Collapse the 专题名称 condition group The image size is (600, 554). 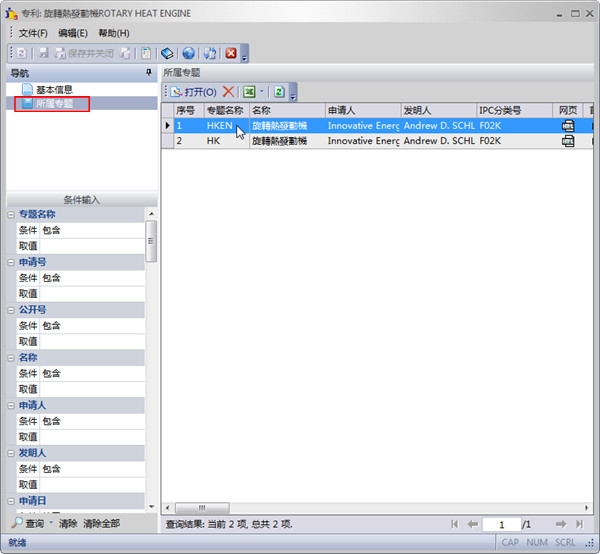click(11, 215)
